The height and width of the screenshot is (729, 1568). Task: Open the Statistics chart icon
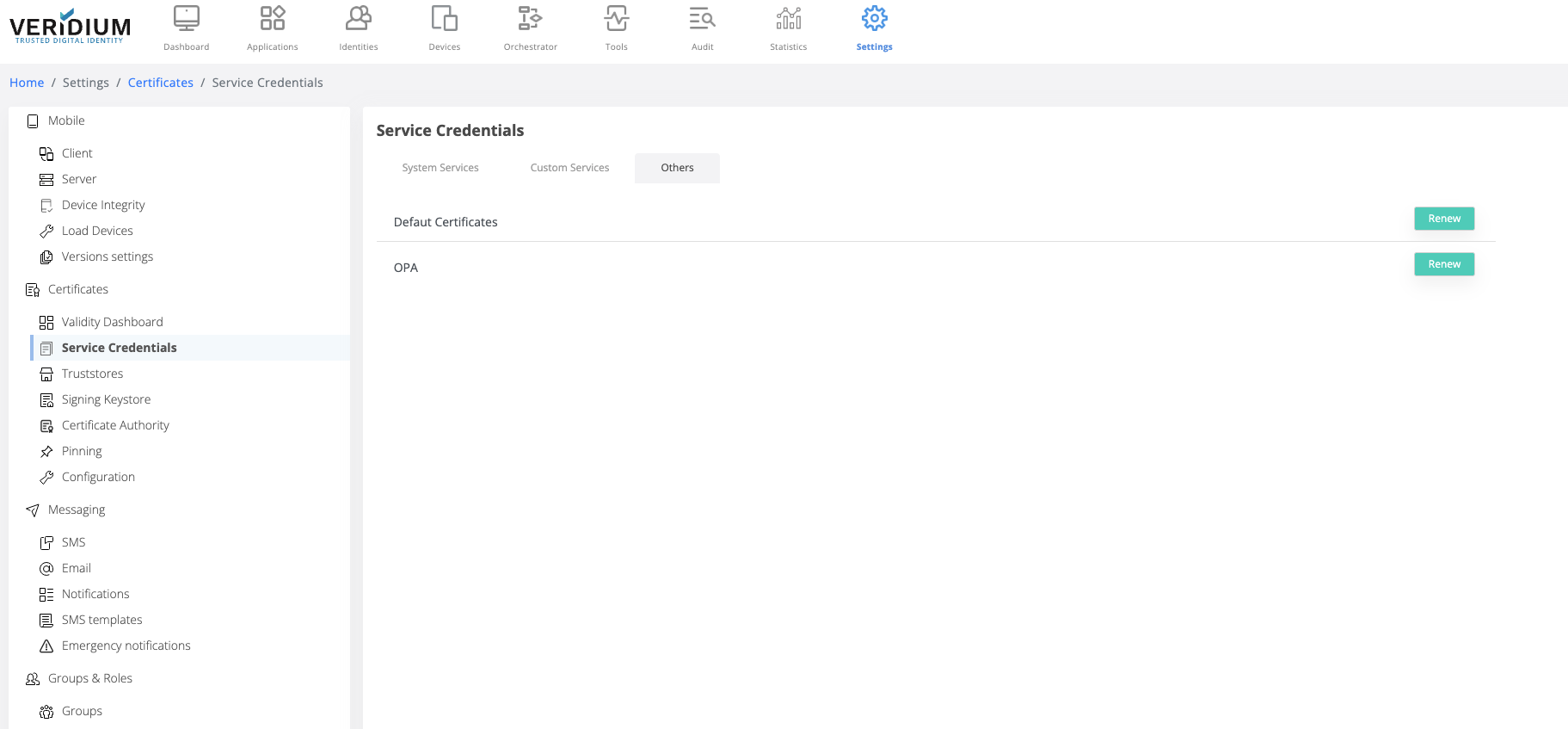tap(788, 20)
